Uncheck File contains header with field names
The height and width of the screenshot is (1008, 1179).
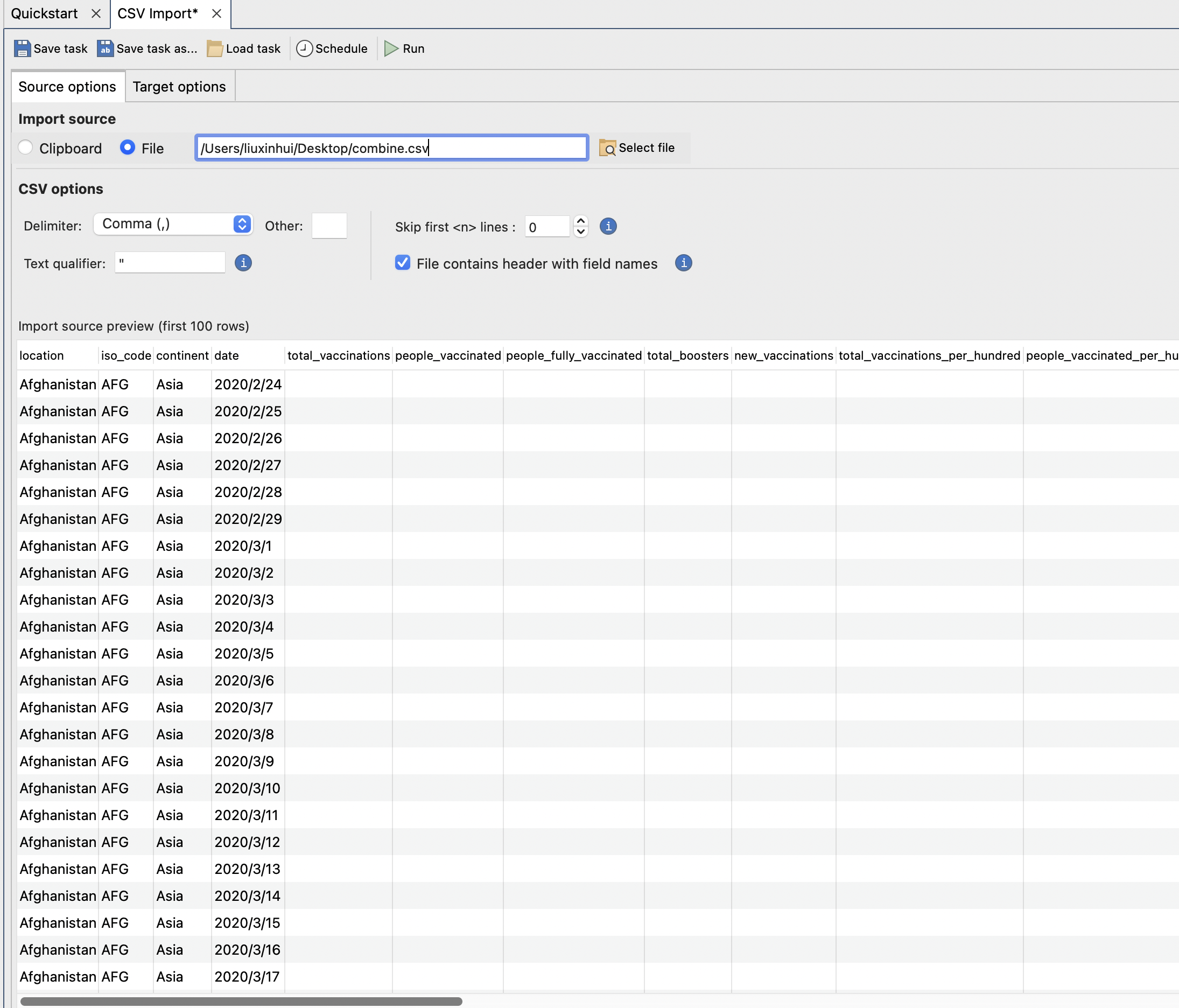pyautogui.click(x=402, y=263)
